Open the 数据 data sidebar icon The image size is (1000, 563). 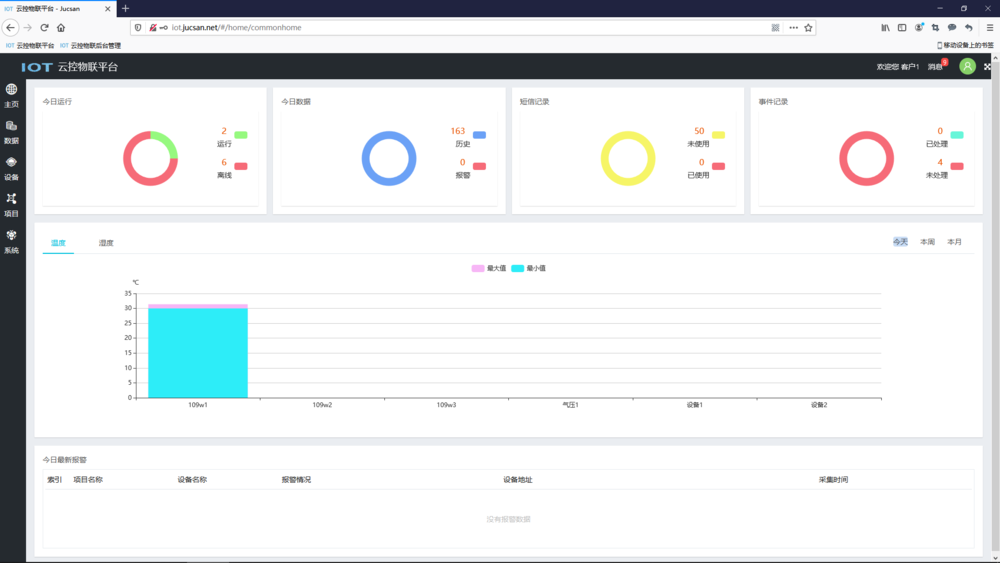tap(11, 131)
